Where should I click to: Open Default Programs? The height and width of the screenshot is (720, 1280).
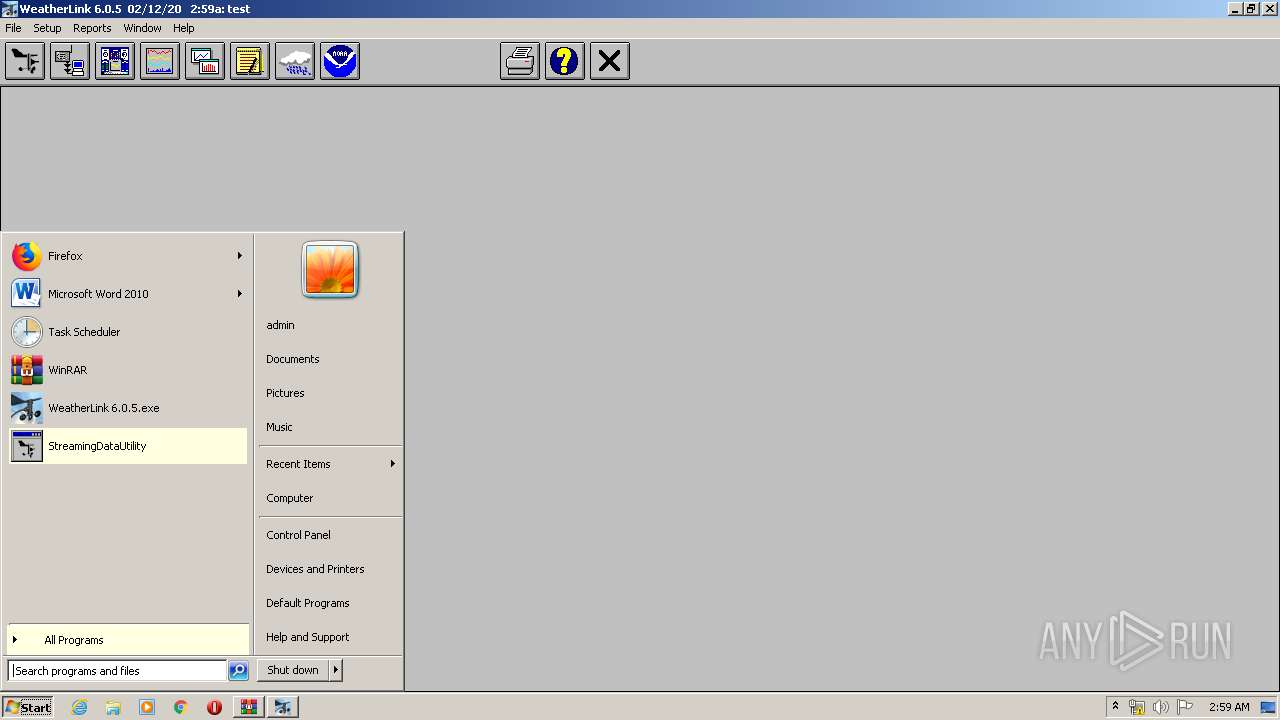308,603
